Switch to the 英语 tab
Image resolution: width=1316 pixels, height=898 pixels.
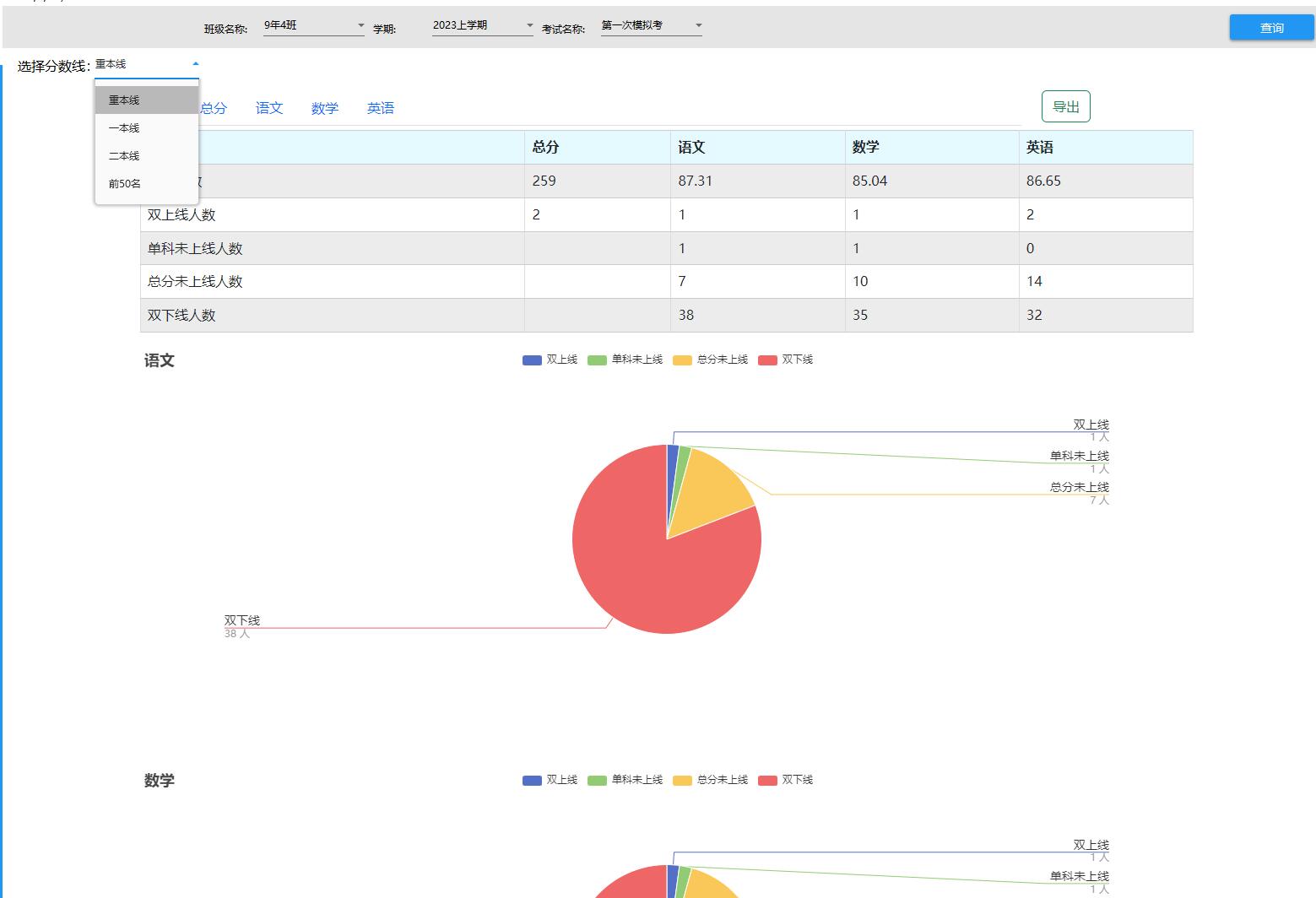tap(381, 108)
